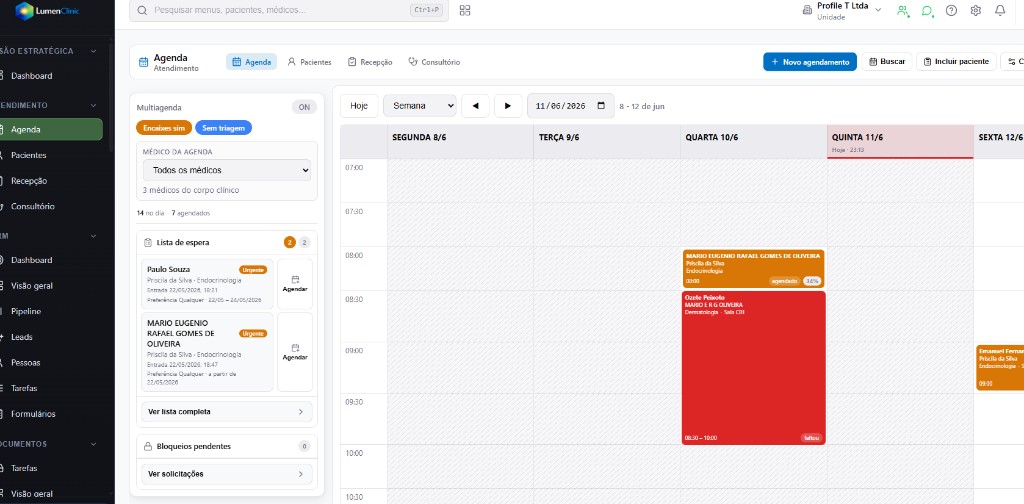Screen dimensions: 1024x504
Task: Click the Buscar button
Action: 887,62
